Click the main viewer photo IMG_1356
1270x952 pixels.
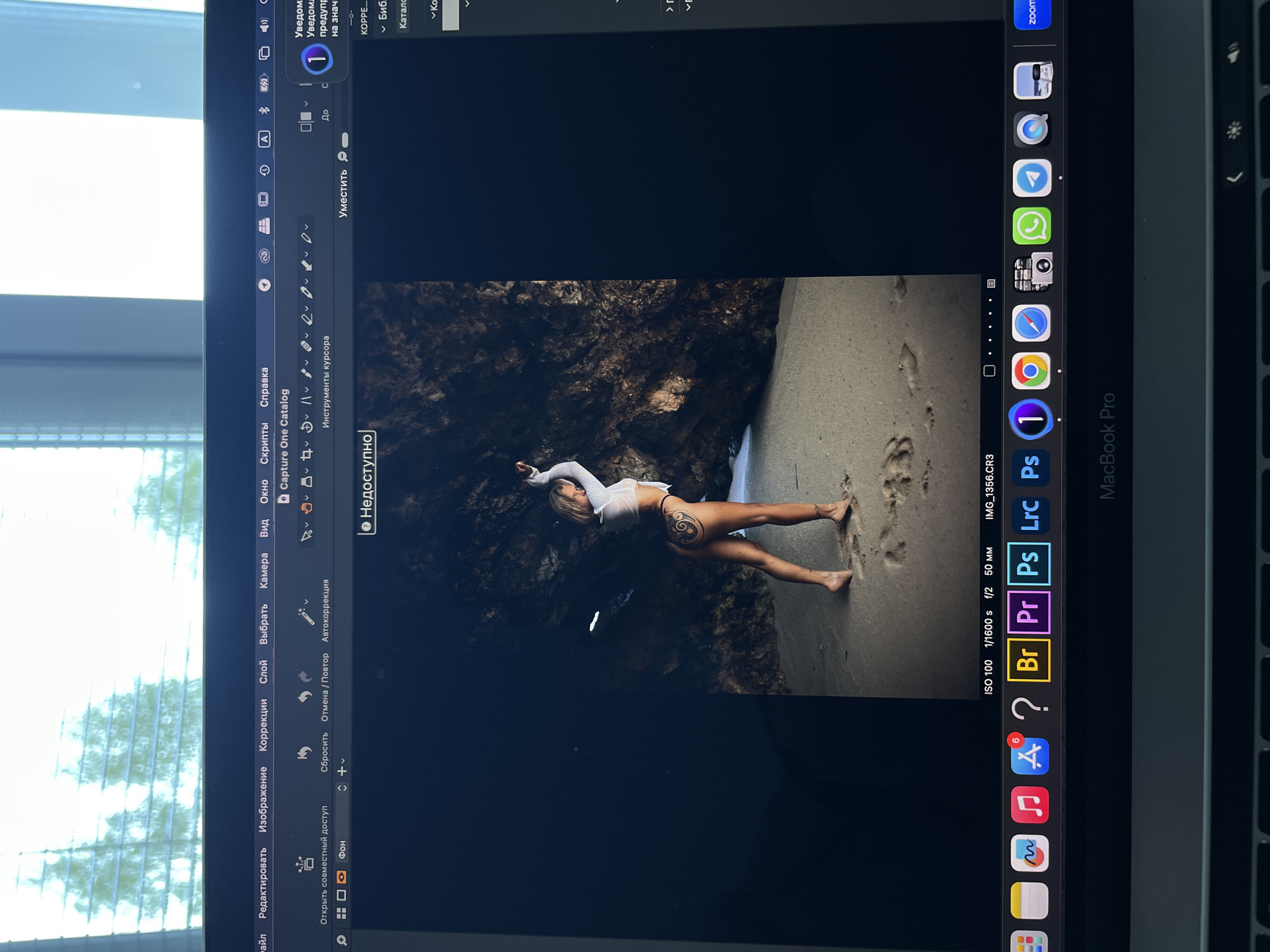click(x=670, y=486)
